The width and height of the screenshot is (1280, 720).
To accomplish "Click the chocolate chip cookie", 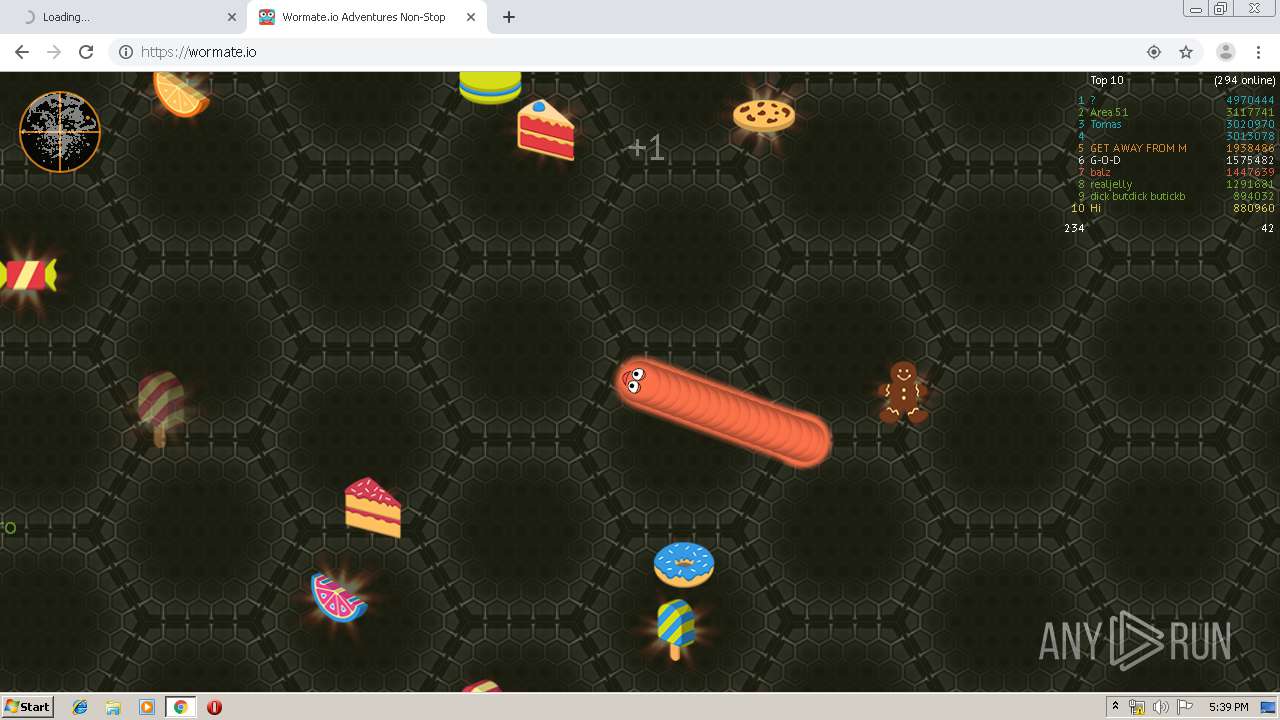I will (x=764, y=115).
